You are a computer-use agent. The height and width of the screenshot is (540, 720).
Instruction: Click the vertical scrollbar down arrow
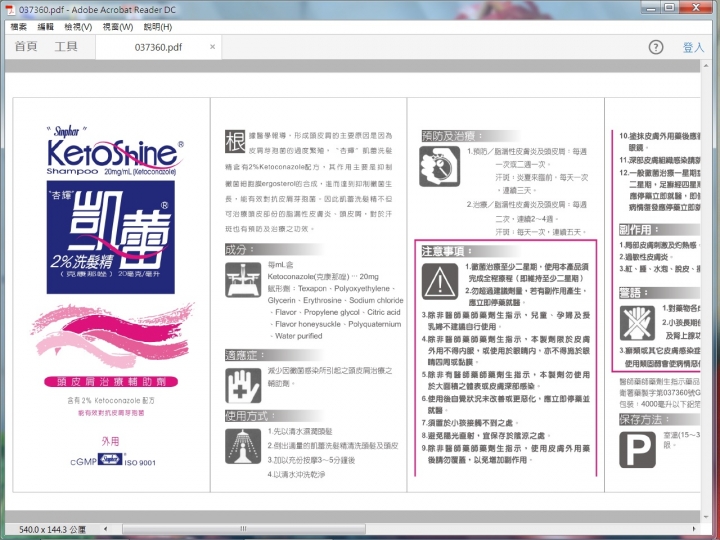coord(706,518)
